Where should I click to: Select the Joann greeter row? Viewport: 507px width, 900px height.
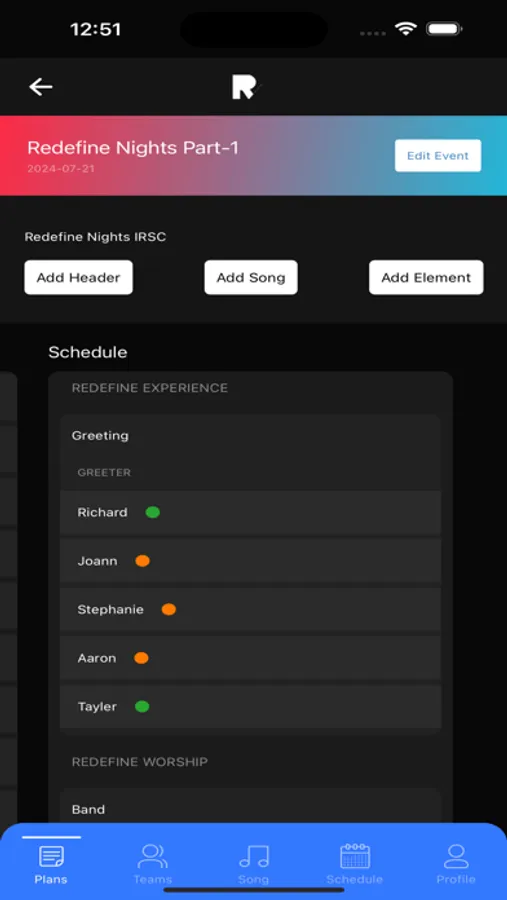[x=250, y=561]
